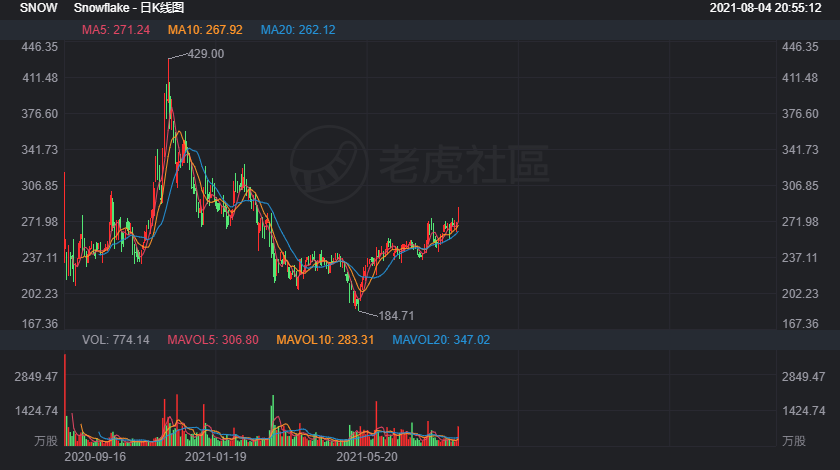The width and height of the screenshot is (840, 470).
Task: Click the right axis 376.60 price label
Action: 800,114
